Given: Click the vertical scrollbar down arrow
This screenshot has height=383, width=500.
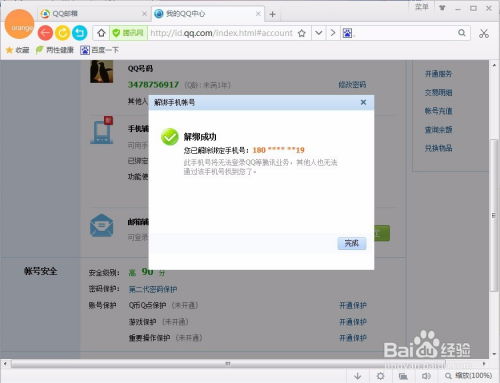Looking at the screenshot, I should [494, 354].
